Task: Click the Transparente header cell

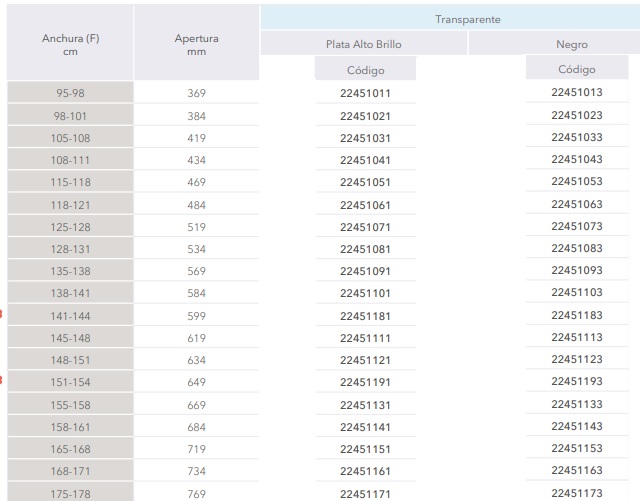Action: click(450, 18)
